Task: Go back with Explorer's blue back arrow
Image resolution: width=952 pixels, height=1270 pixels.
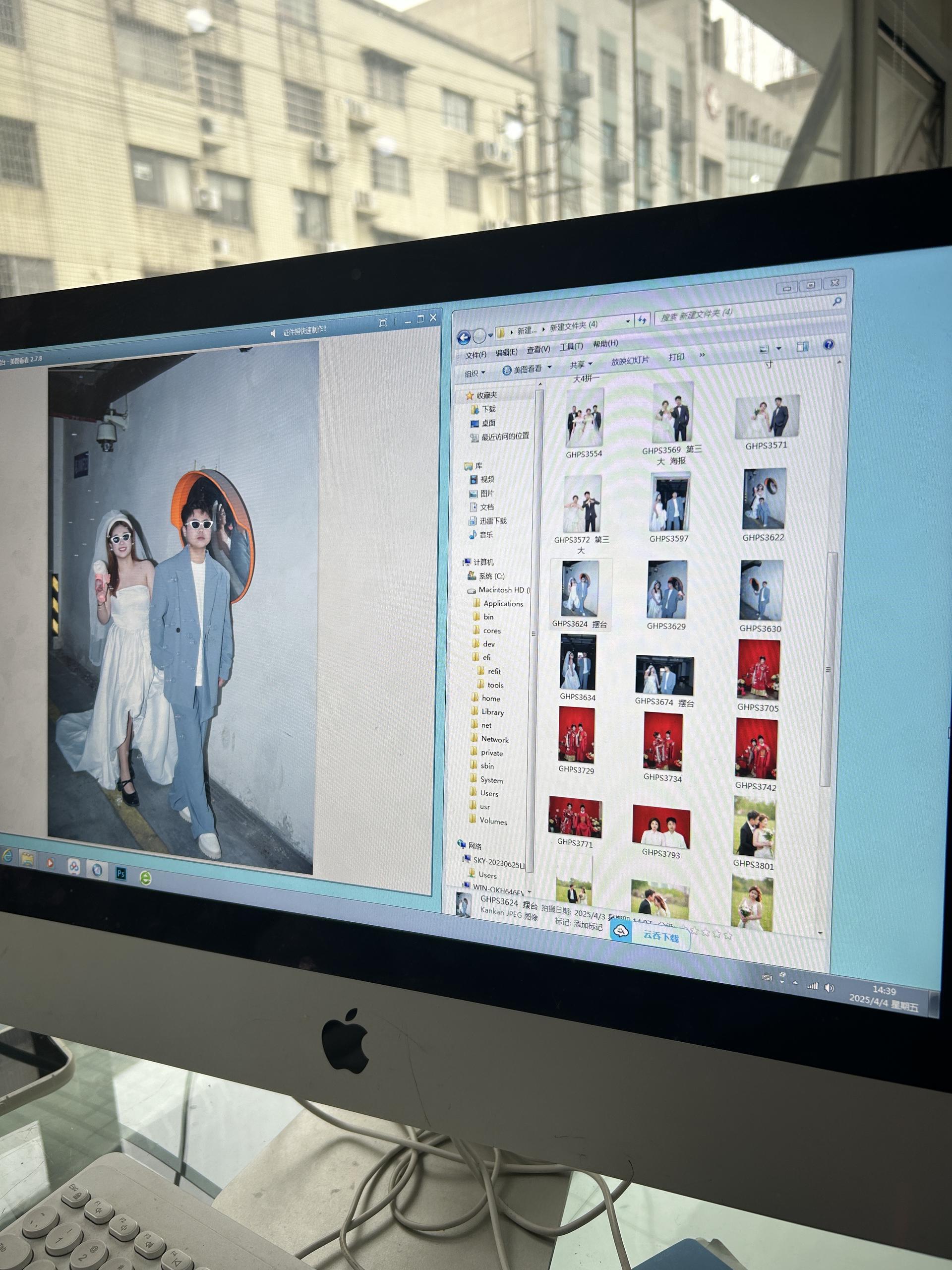Action: (x=464, y=337)
